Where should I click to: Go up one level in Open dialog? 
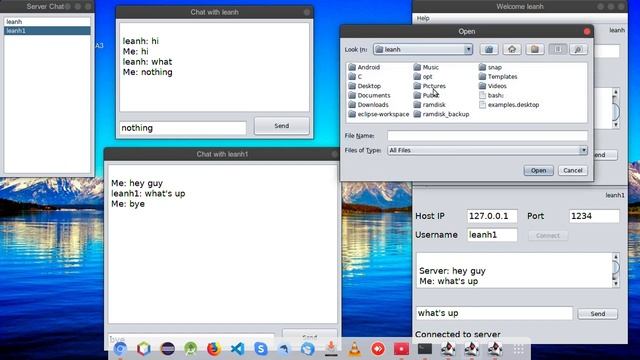point(489,49)
